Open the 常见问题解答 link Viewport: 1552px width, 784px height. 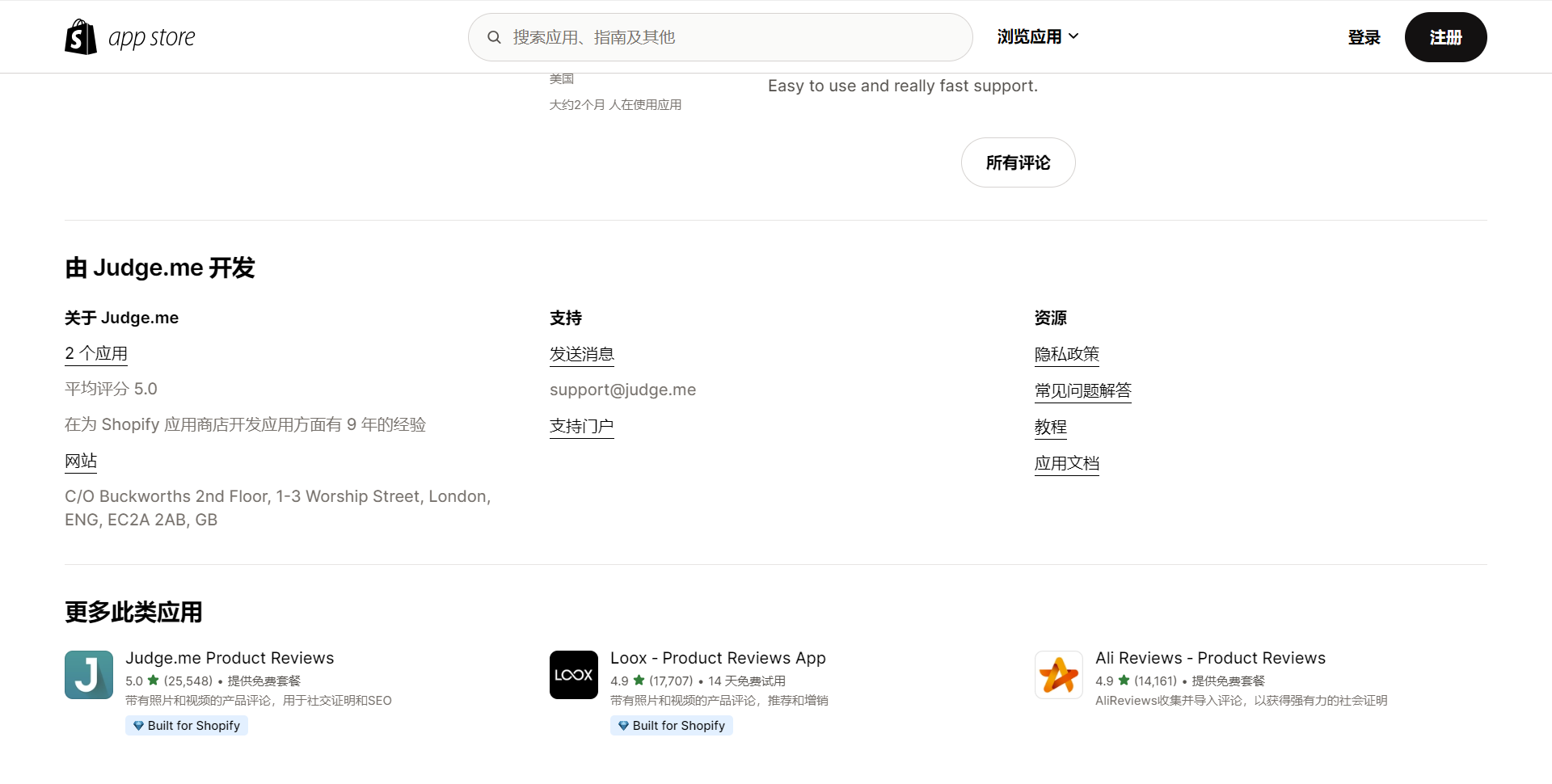tap(1083, 390)
